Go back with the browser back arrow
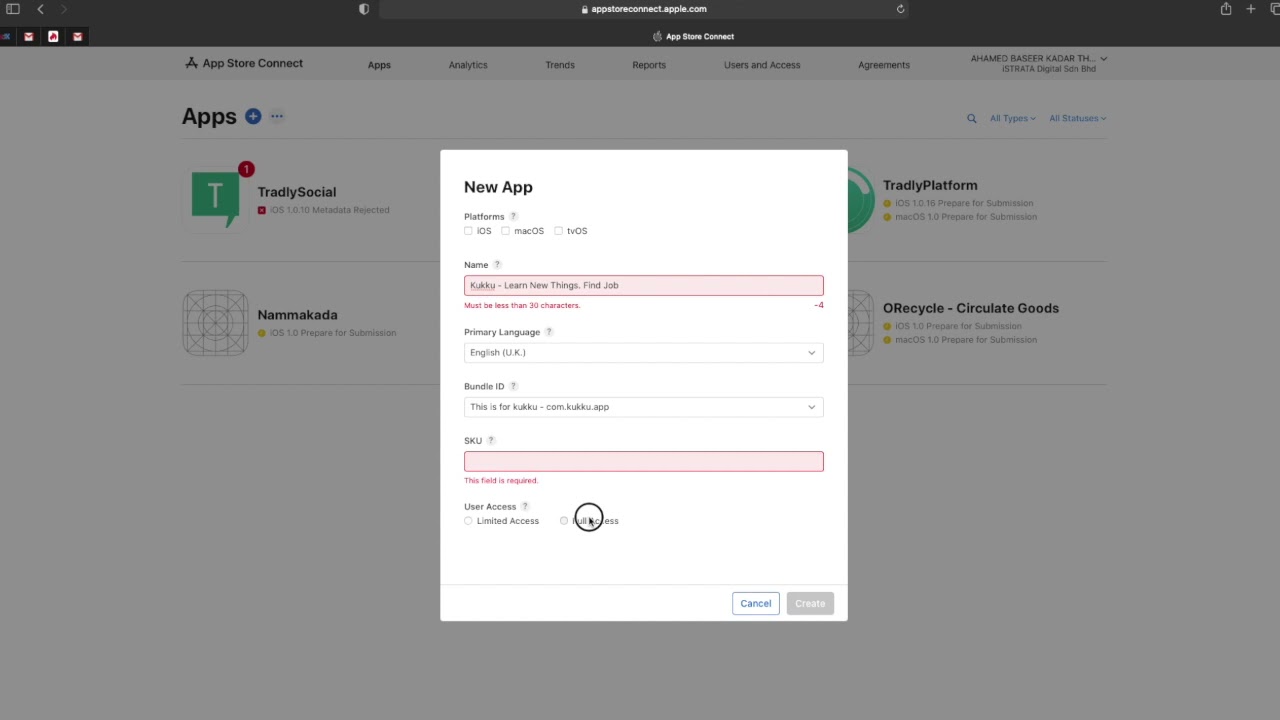Image resolution: width=1280 pixels, height=720 pixels. pyautogui.click(x=40, y=9)
